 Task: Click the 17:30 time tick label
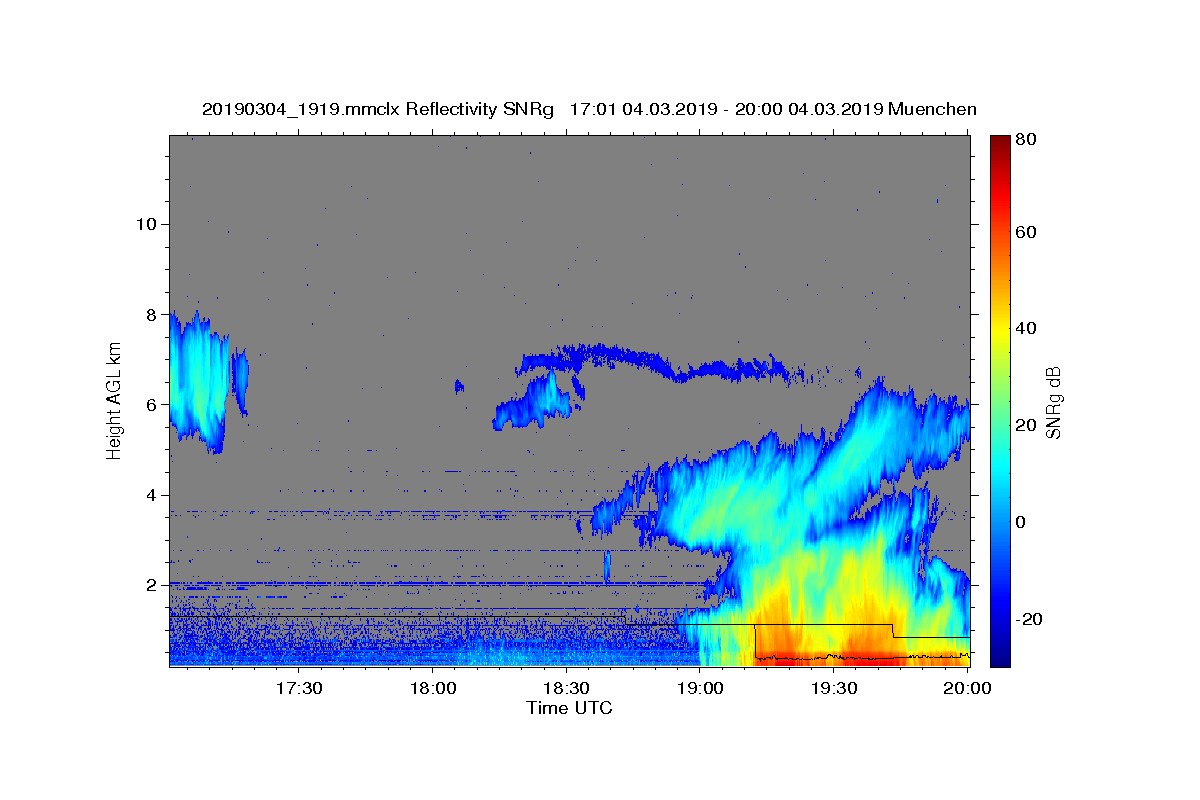pyautogui.click(x=299, y=688)
